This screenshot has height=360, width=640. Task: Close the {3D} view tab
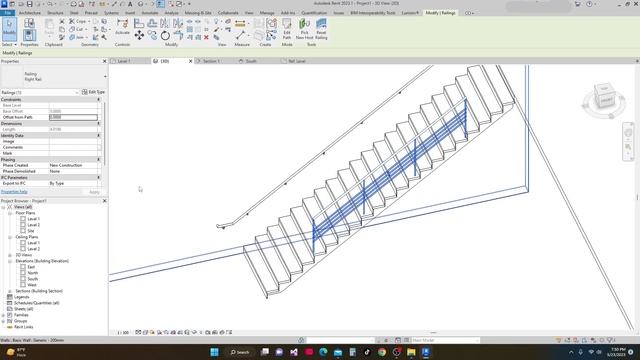190,61
